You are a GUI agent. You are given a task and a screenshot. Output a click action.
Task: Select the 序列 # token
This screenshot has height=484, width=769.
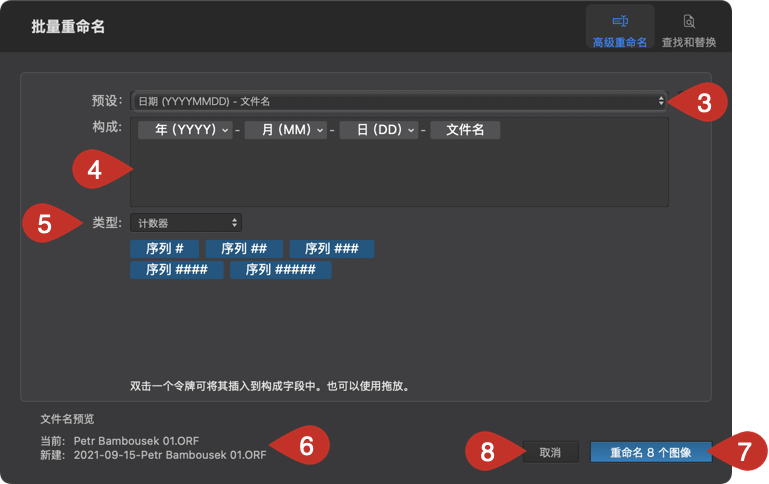(164, 249)
